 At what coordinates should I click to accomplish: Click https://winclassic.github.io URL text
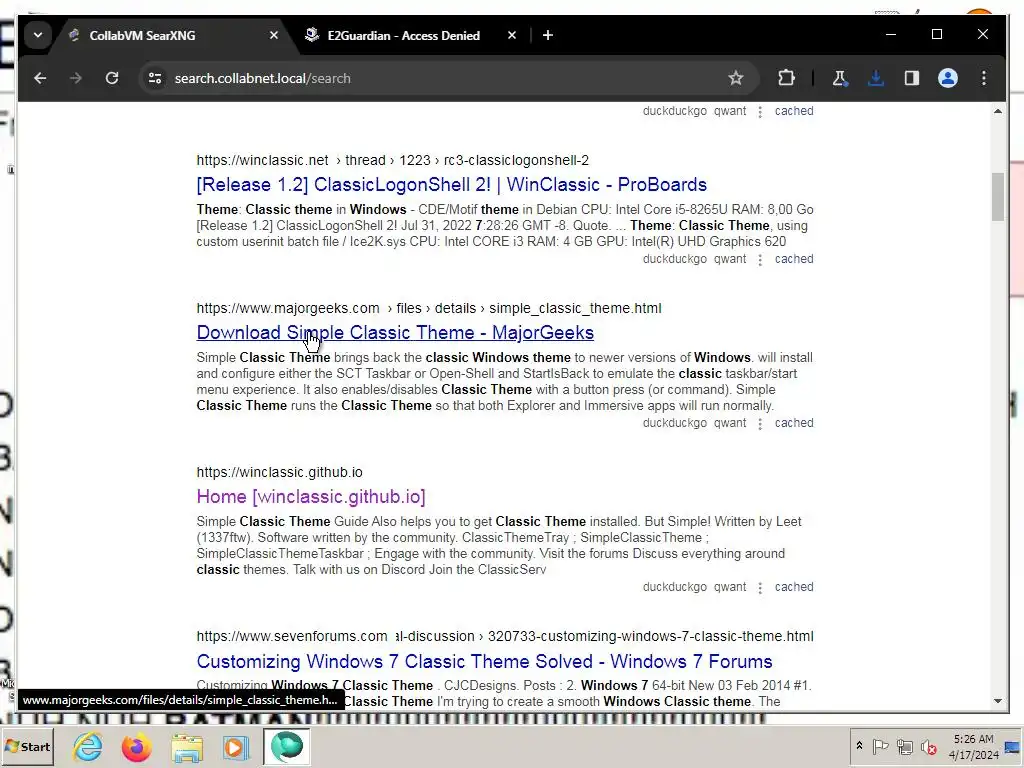point(280,472)
